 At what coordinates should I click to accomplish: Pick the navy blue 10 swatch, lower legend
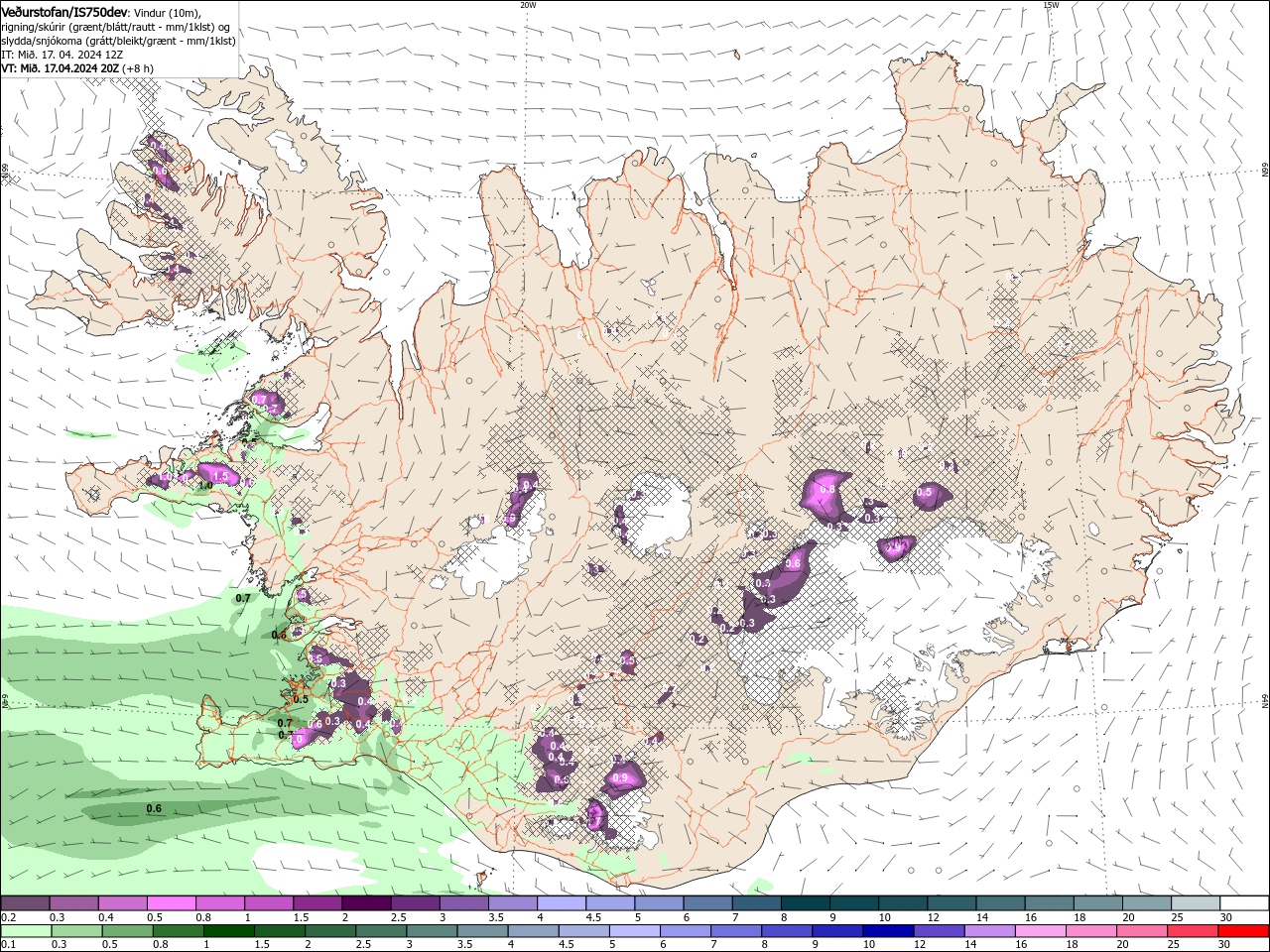point(889,930)
